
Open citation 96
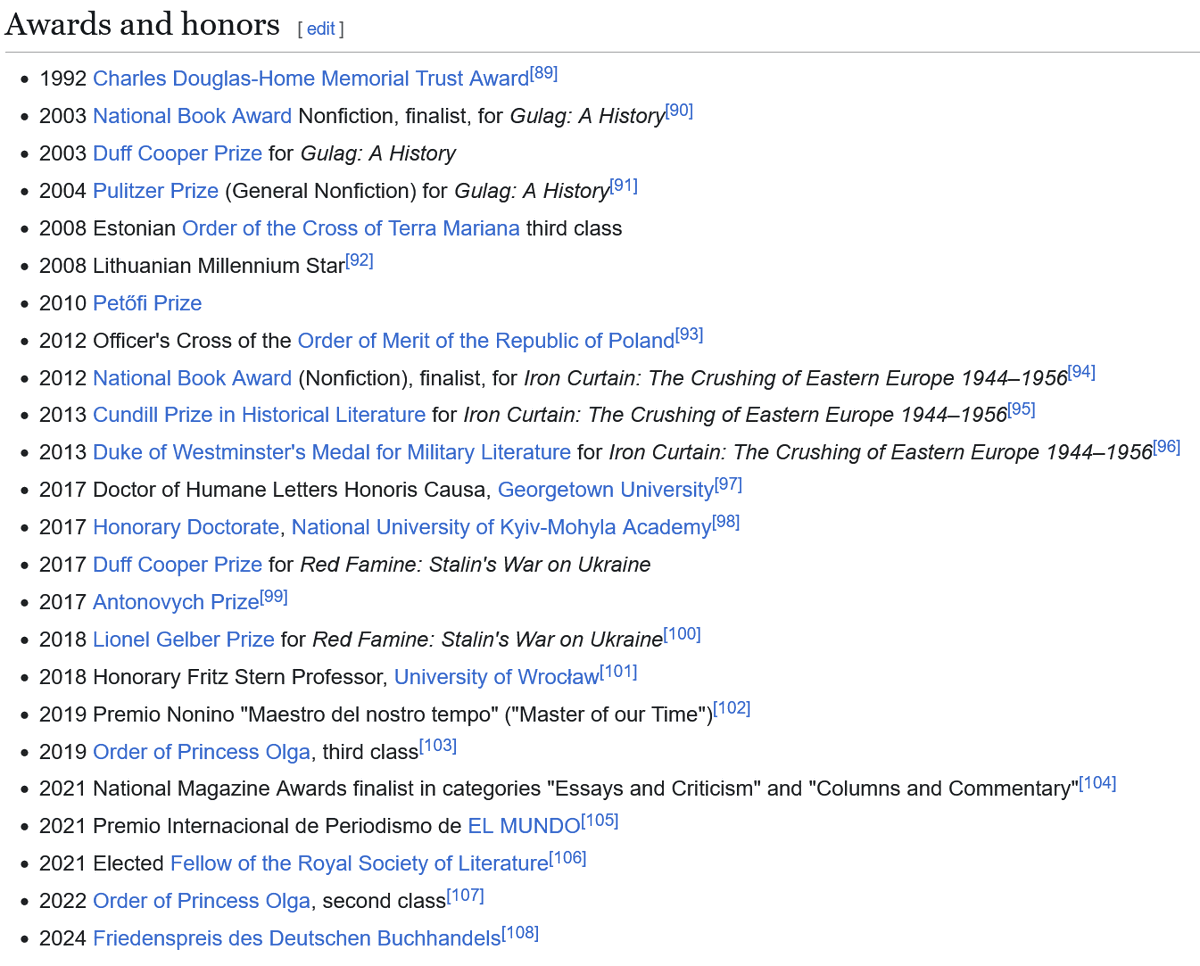tap(1167, 446)
